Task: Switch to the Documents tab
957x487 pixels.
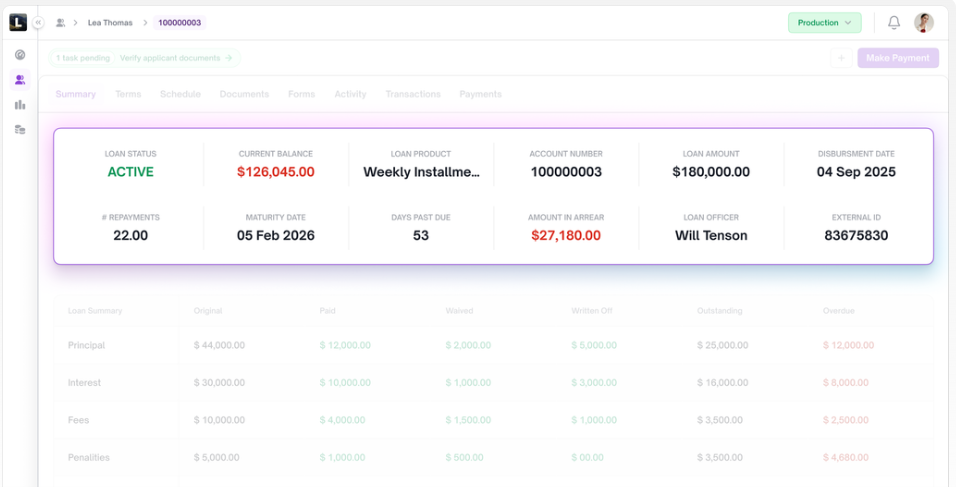Action: pyautogui.click(x=244, y=94)
